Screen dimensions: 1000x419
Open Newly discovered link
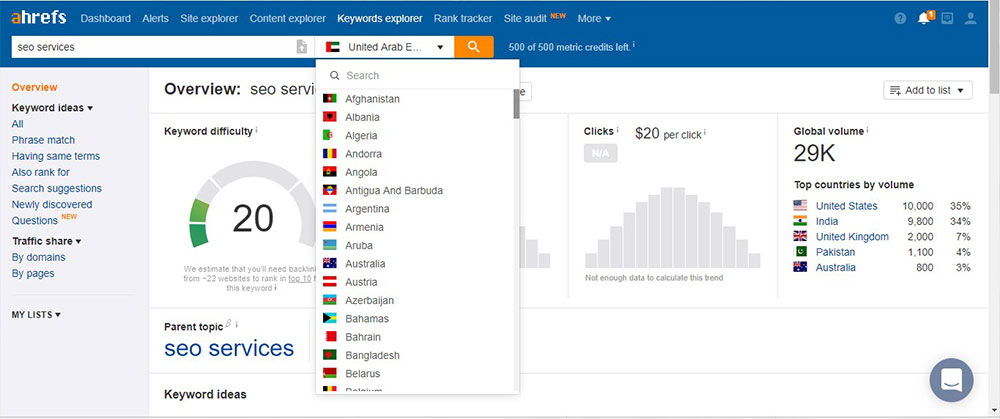coord(52,204)
